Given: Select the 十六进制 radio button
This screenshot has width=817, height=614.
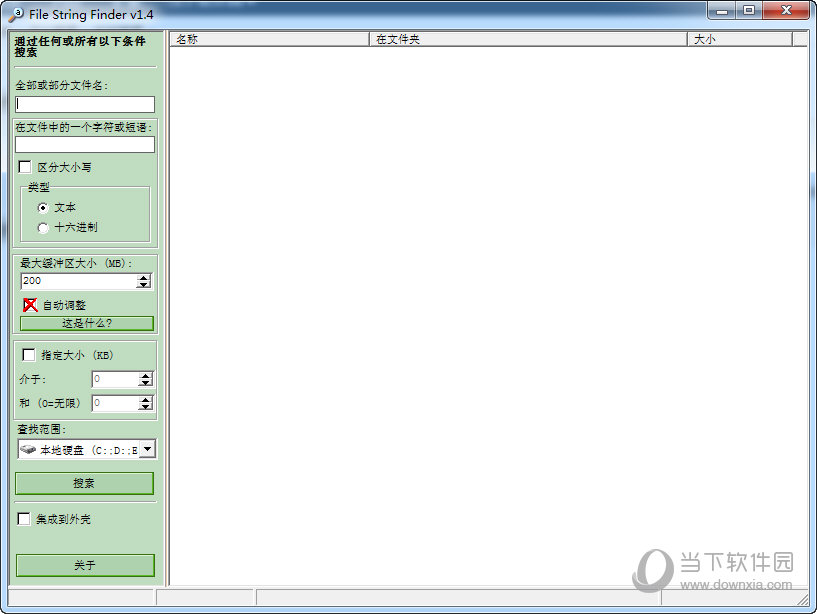Looking at the screenshot, I should pyautogui.click(x=43, y=228).
